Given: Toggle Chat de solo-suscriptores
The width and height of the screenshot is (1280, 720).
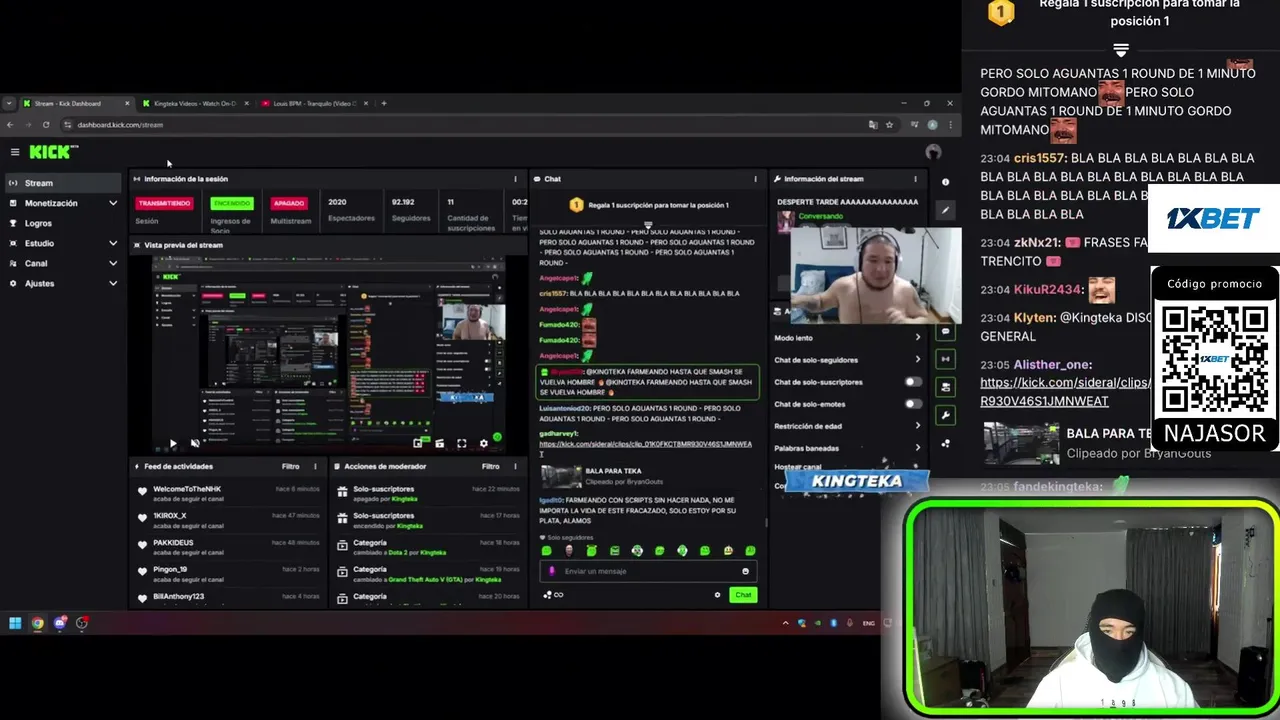Looking at the screenshot, I should (913, 382).
